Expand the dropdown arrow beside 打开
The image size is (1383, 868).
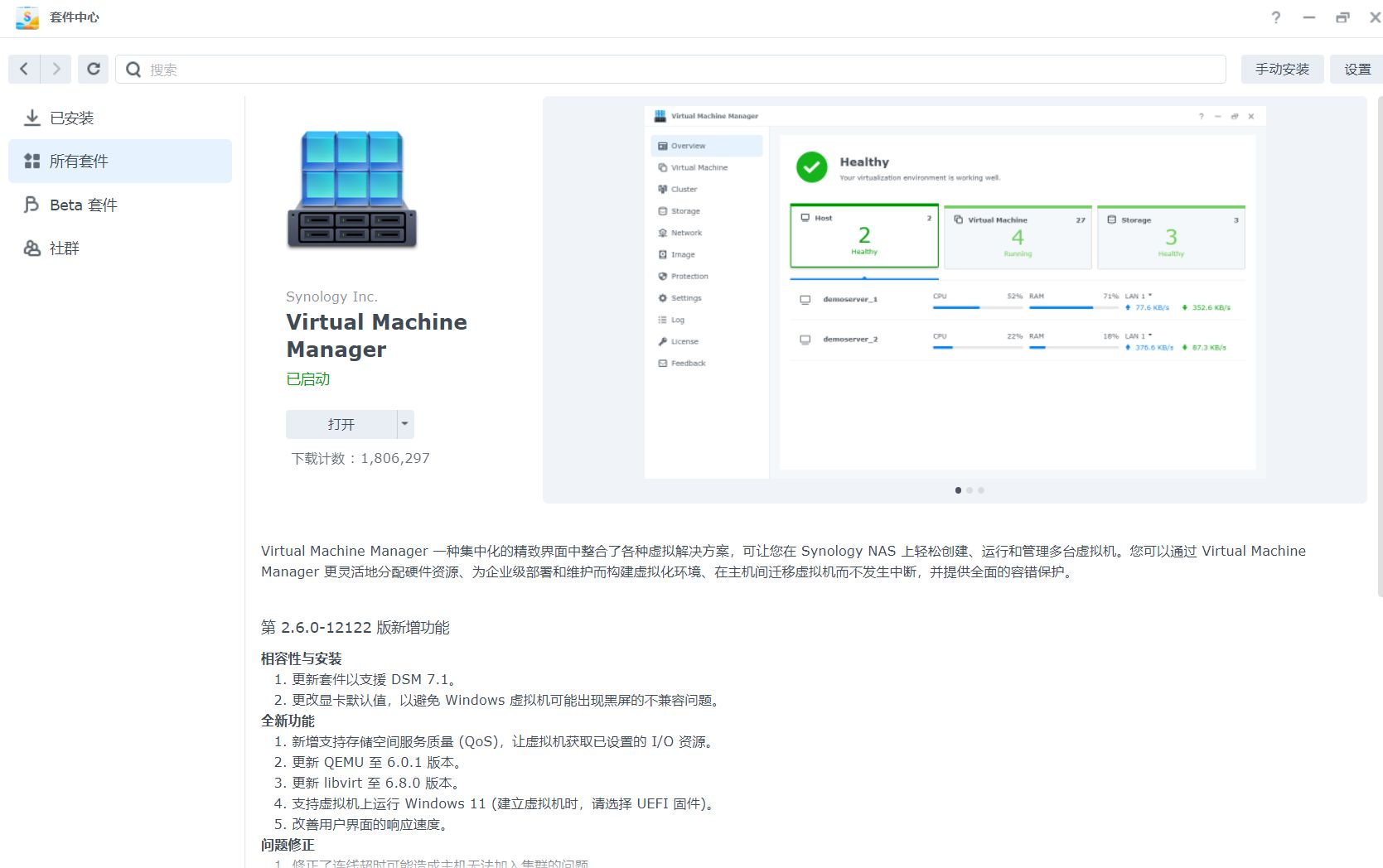[404, 424]
